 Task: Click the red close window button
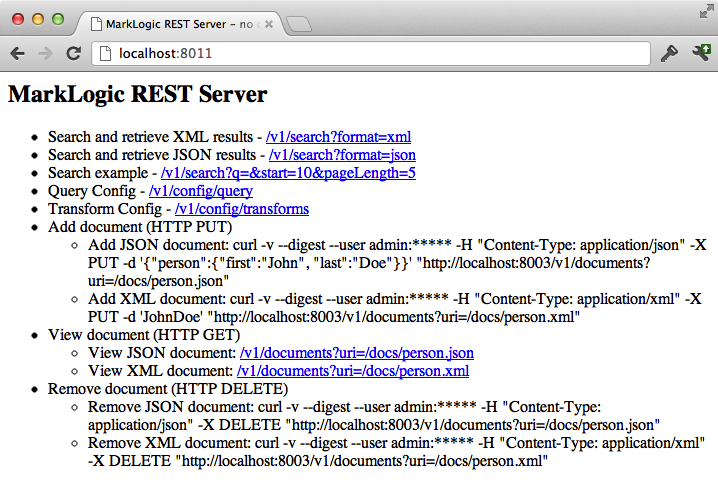18,19
